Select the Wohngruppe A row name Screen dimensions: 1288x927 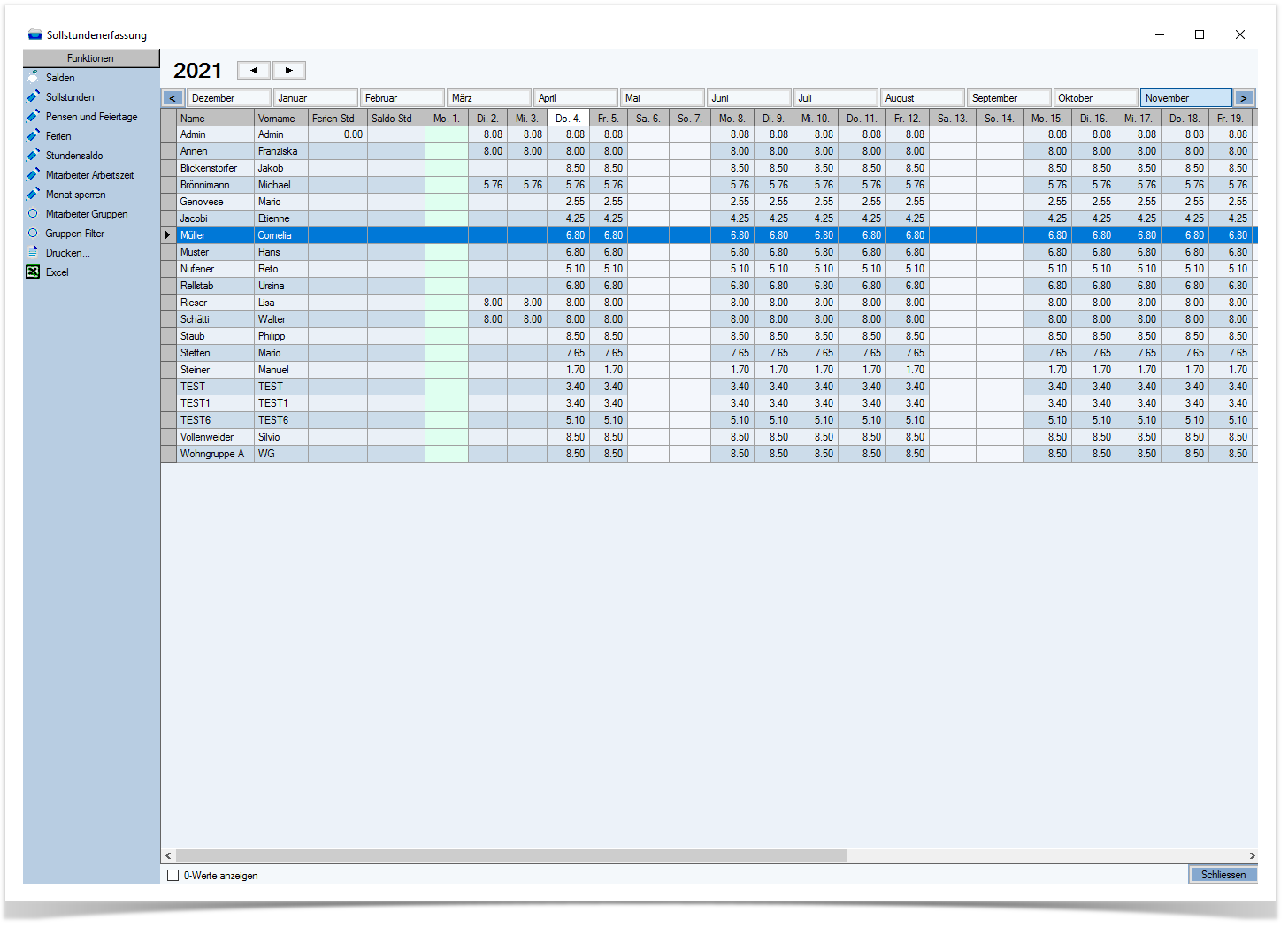(x=215, y=454)
